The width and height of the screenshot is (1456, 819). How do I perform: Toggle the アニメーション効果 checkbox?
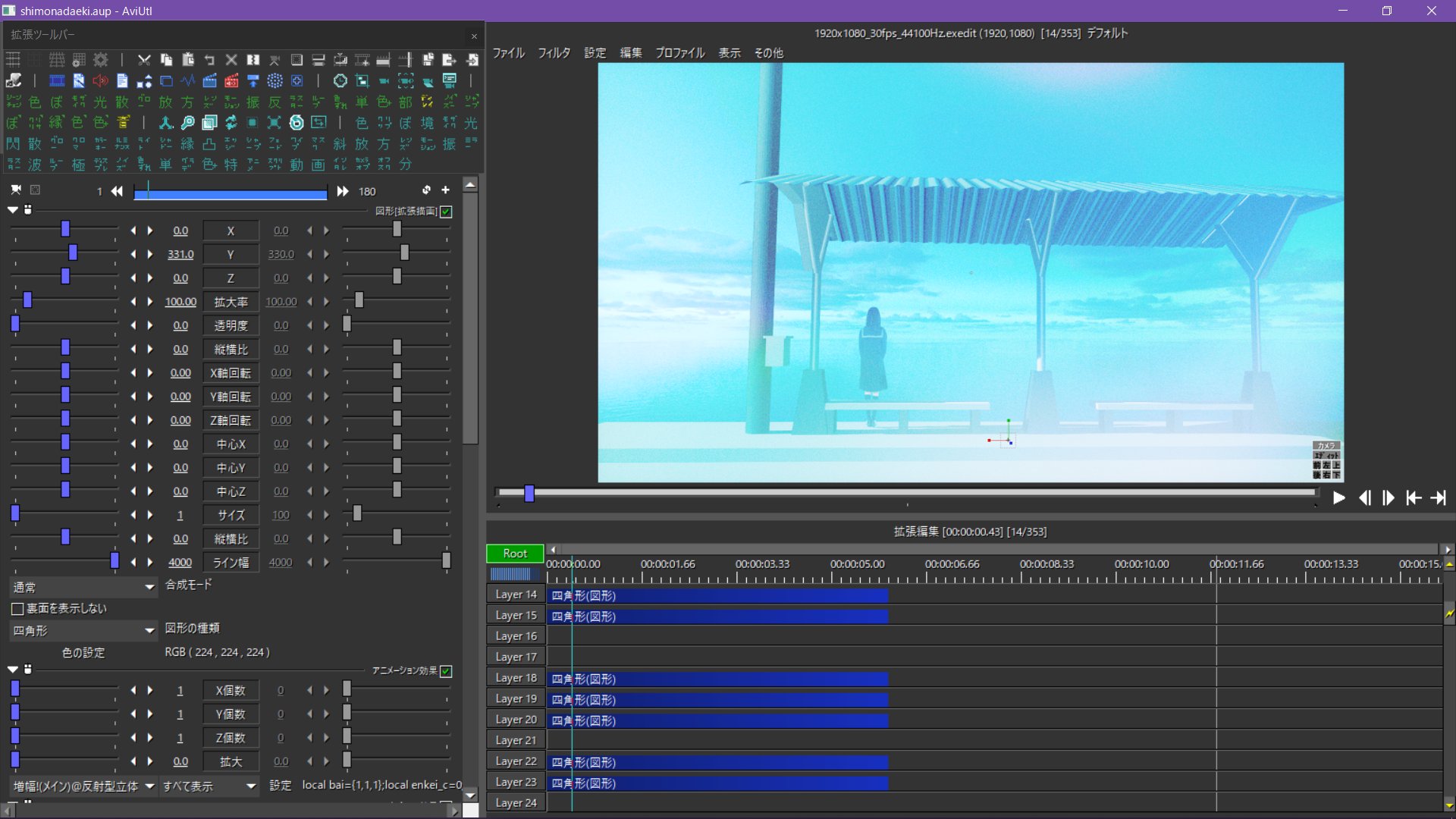click(447, 671)
